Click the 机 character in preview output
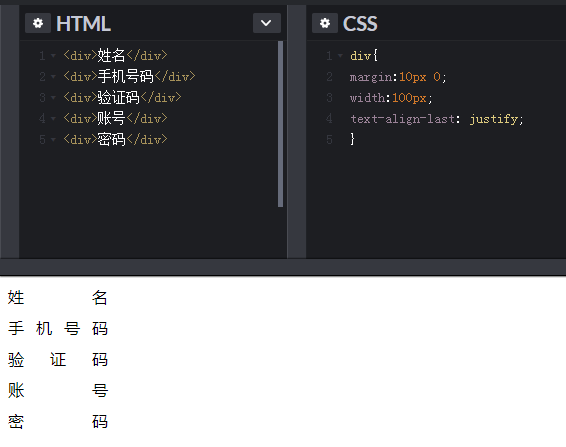Screen dimensions: 566x447 tap(44, 329)
